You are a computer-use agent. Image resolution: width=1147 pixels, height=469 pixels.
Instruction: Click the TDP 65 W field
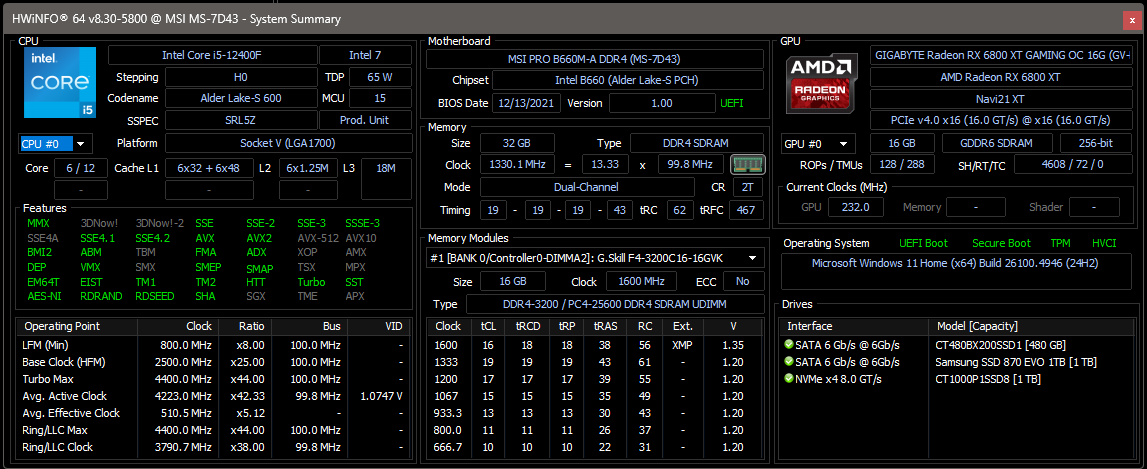pos(380,77)
